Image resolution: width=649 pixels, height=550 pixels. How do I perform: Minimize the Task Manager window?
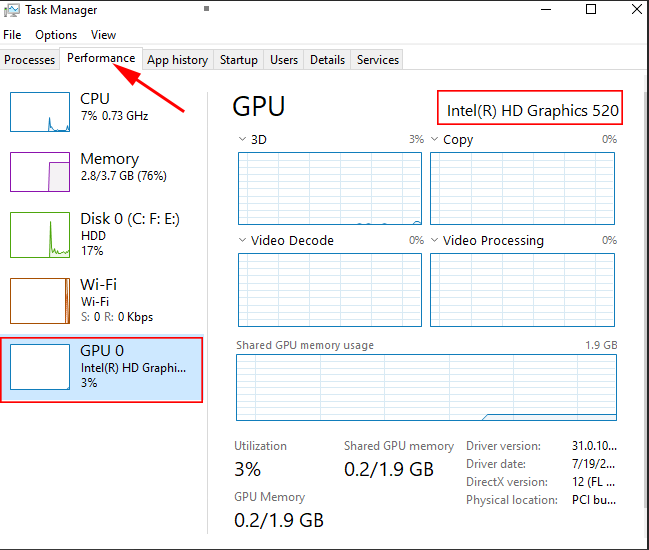(x=546, y=9)
